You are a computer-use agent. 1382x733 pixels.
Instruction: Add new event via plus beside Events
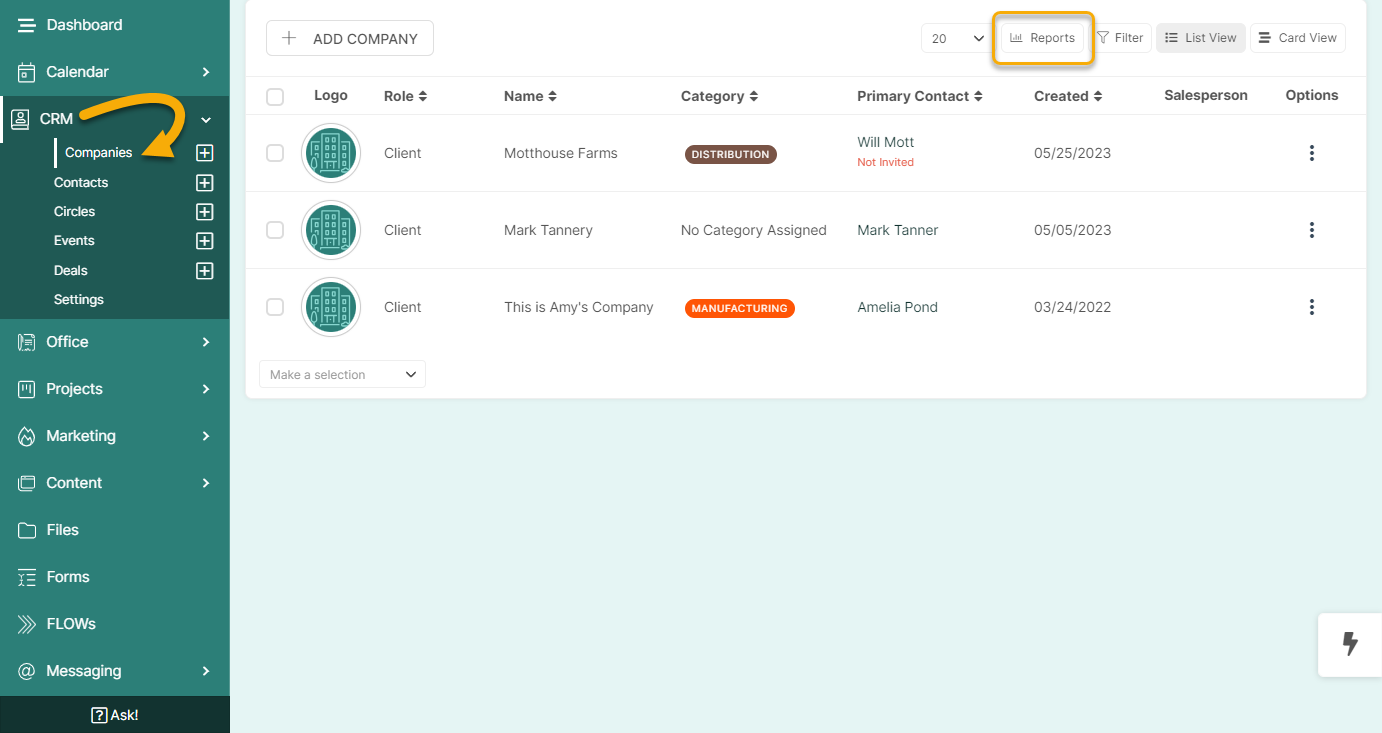pos(205,241)
